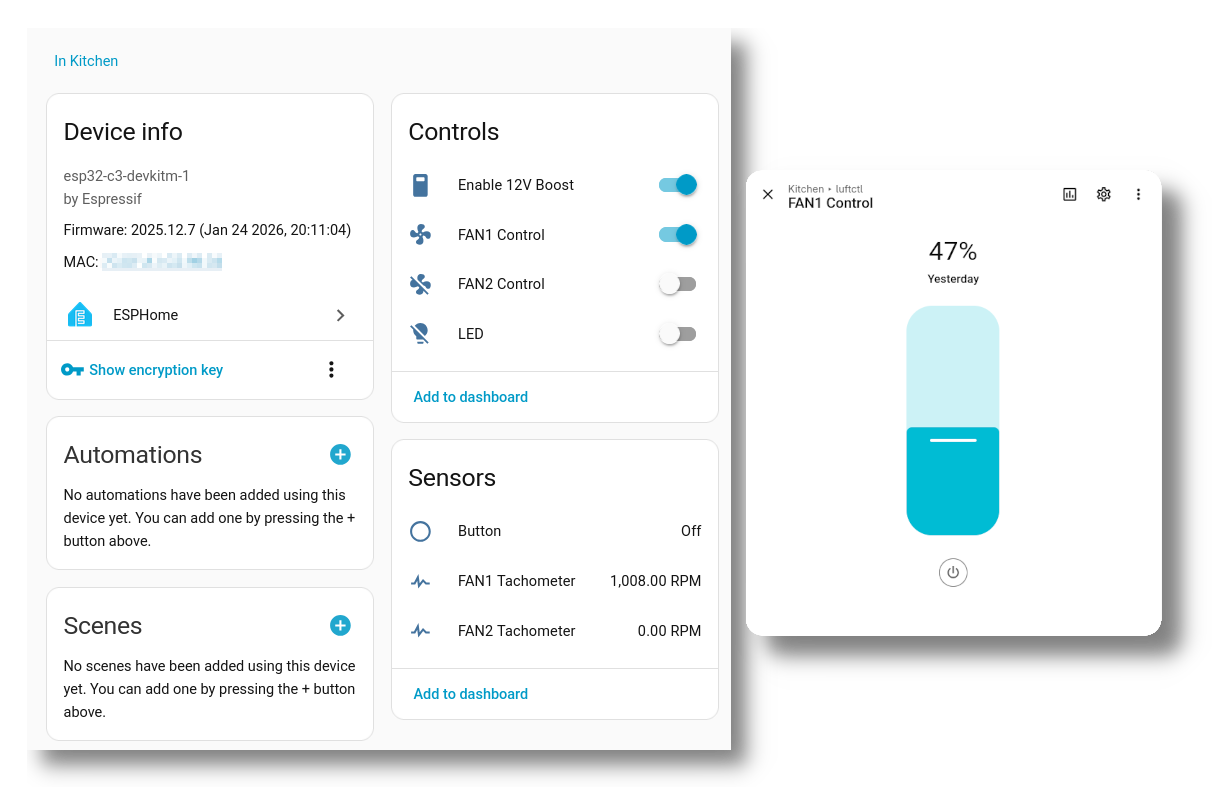
Task: Expand ESPHome entry using chevron arrow
Action: 340,315
